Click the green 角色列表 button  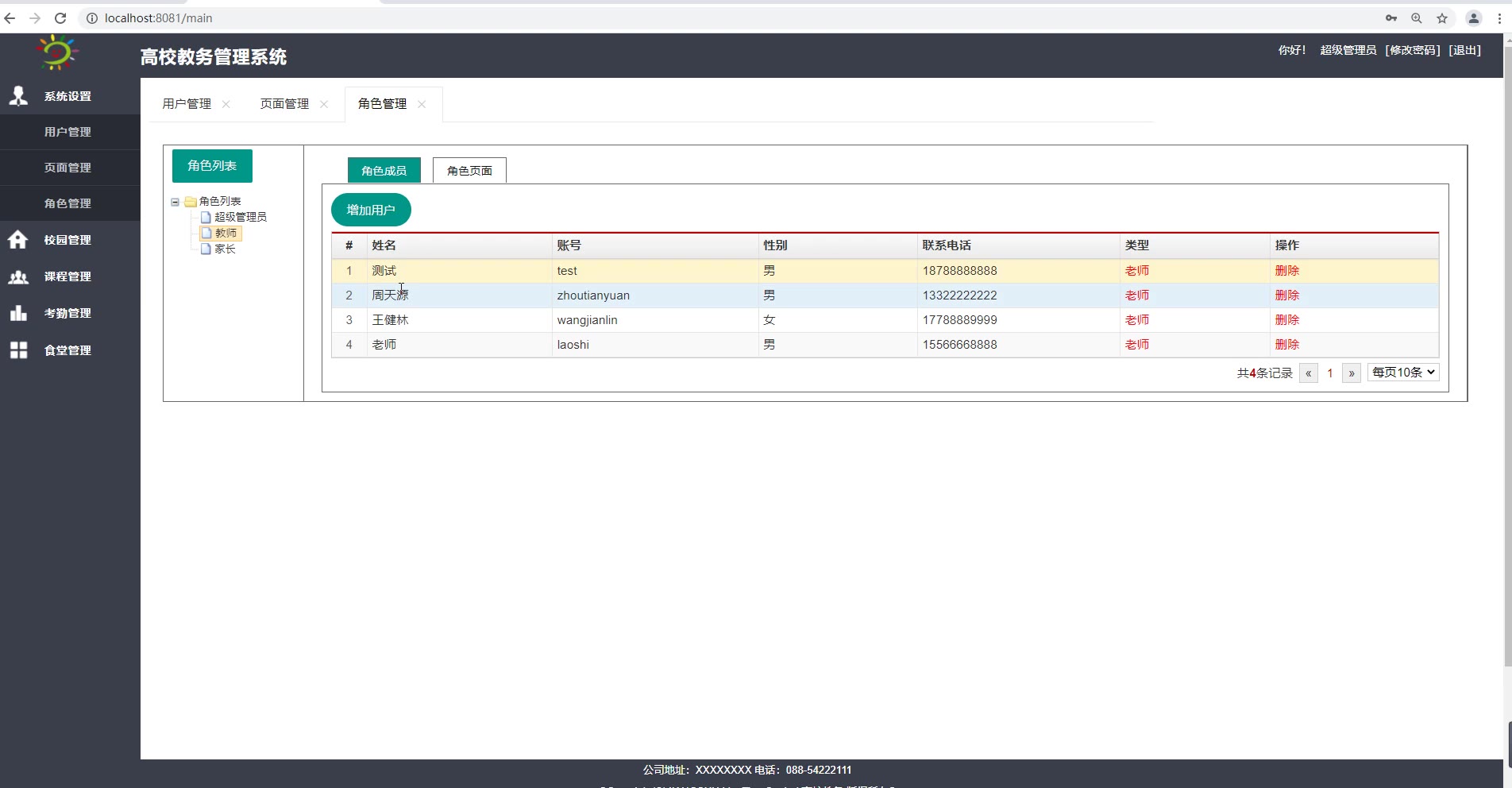click(x=212, y=166)
